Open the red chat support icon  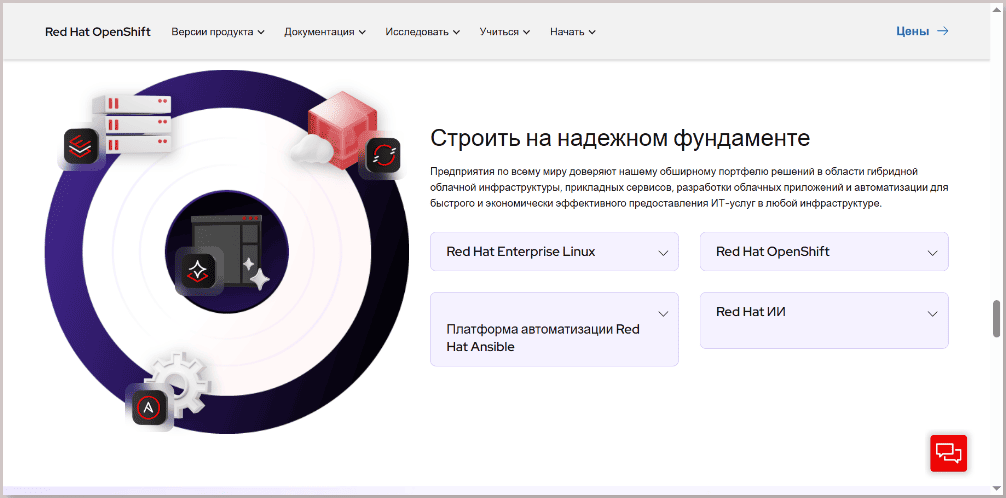point(948,453)
